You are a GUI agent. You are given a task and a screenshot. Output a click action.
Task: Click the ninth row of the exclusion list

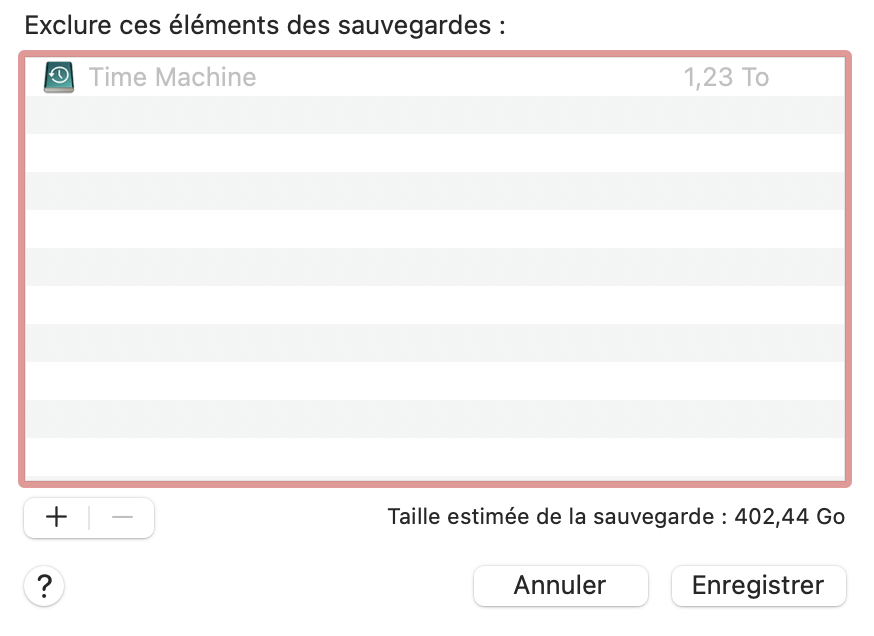(435, 381)
